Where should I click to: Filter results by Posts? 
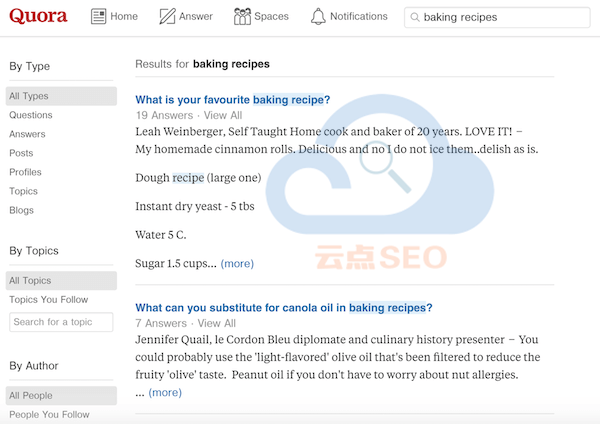pos(21,153)
